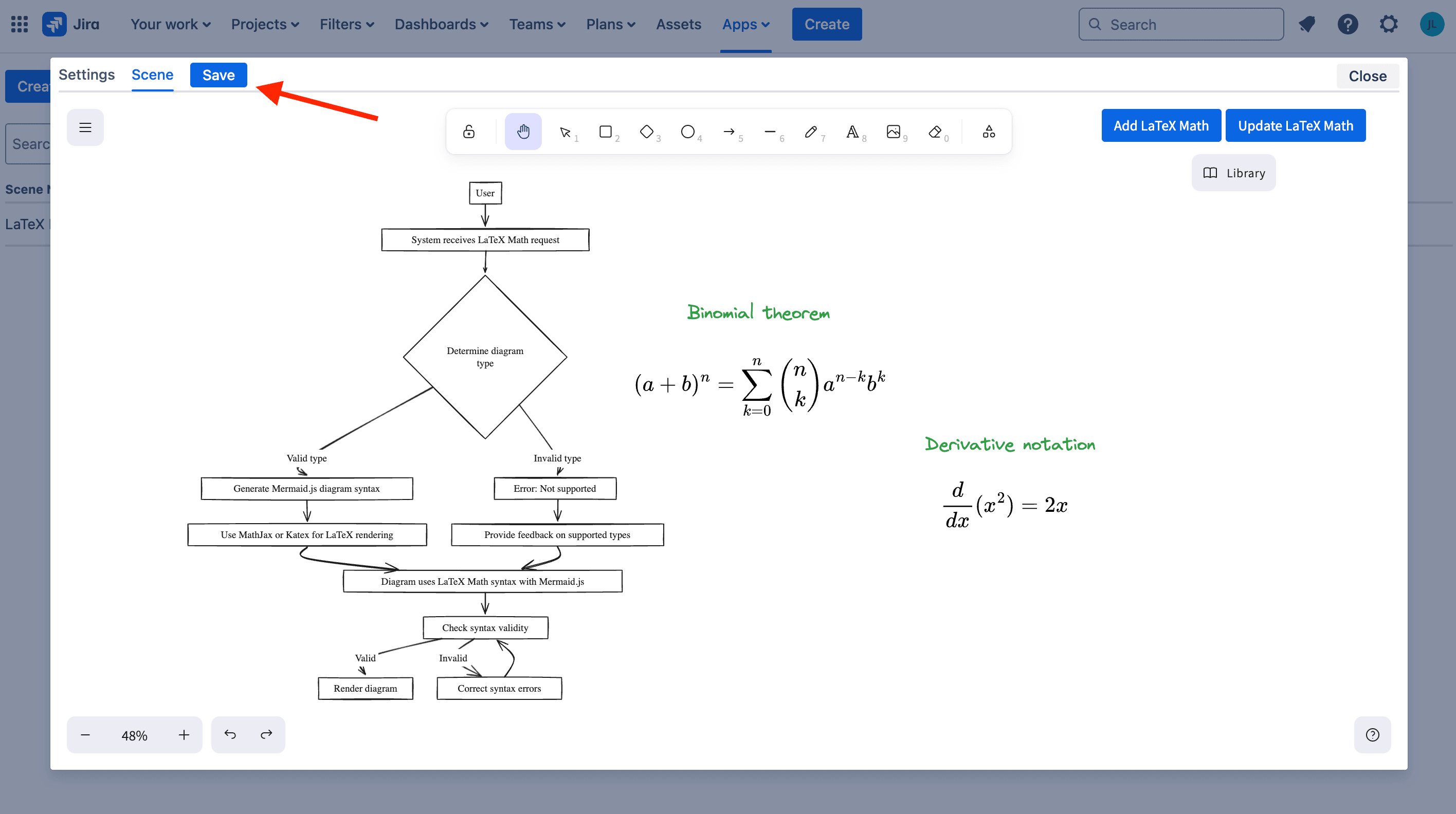Expand the Filters menu
Screen dimensions: 1456x814
click(347, 24)
